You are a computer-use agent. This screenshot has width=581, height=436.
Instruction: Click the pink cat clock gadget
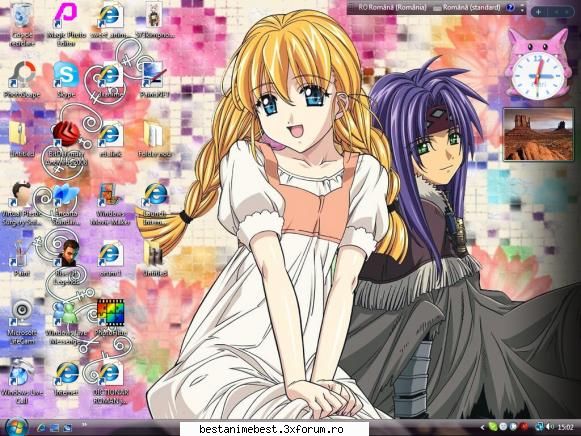538,65
